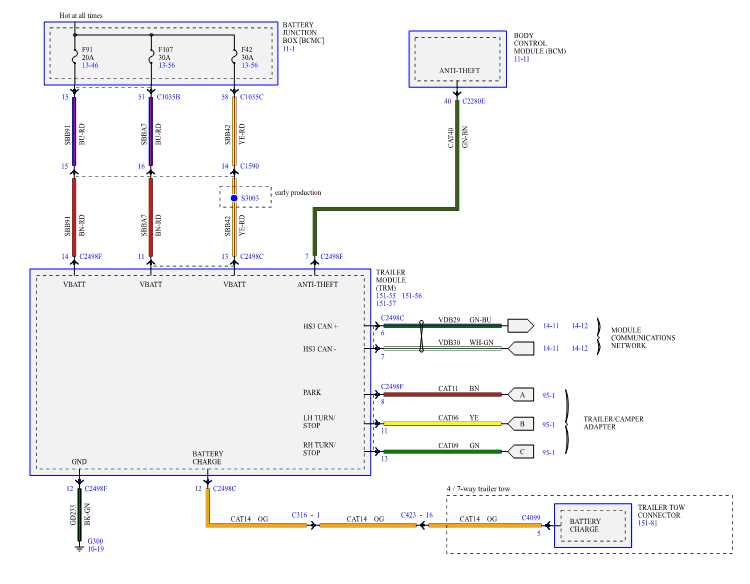Open the 95-1 link next to connector A
Screen dimensions: 750x584
pos(548,396)
